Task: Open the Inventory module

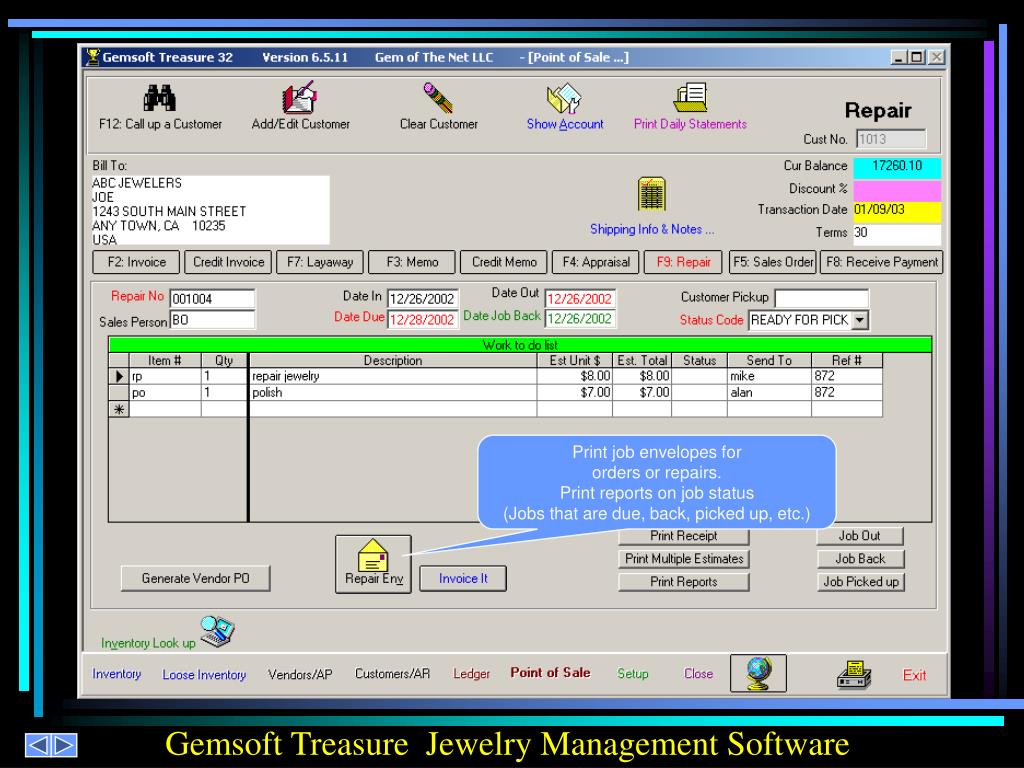Action: coord(116,673)
